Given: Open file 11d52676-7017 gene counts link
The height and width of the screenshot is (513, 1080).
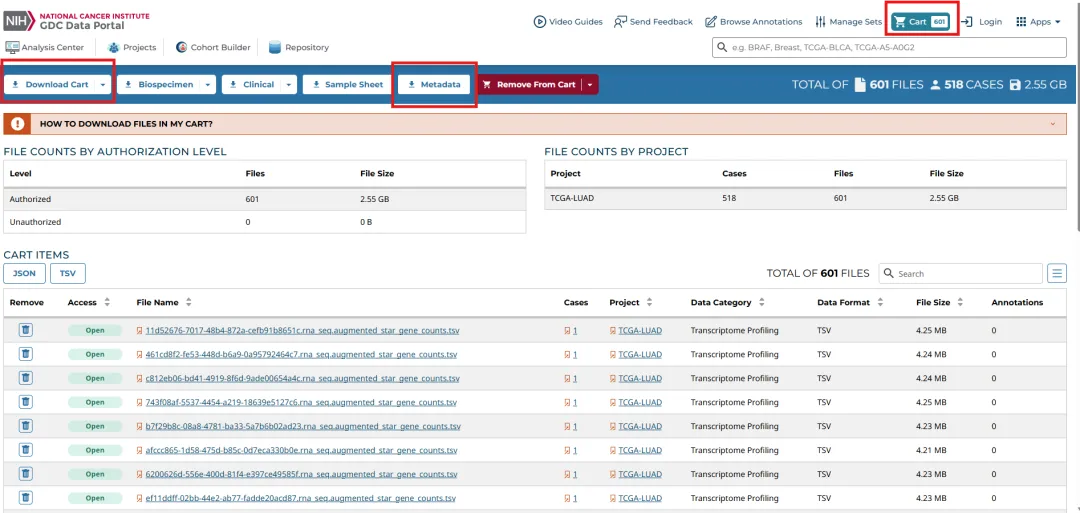Looking at the screenshot, I should point(302,331).
